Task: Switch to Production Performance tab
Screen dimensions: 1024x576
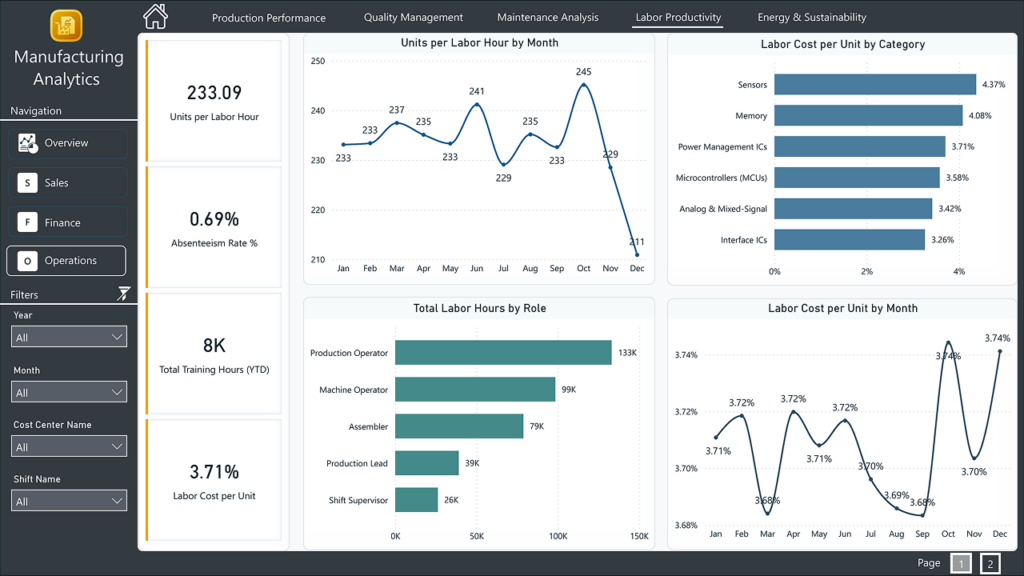Action: (268, 18)
